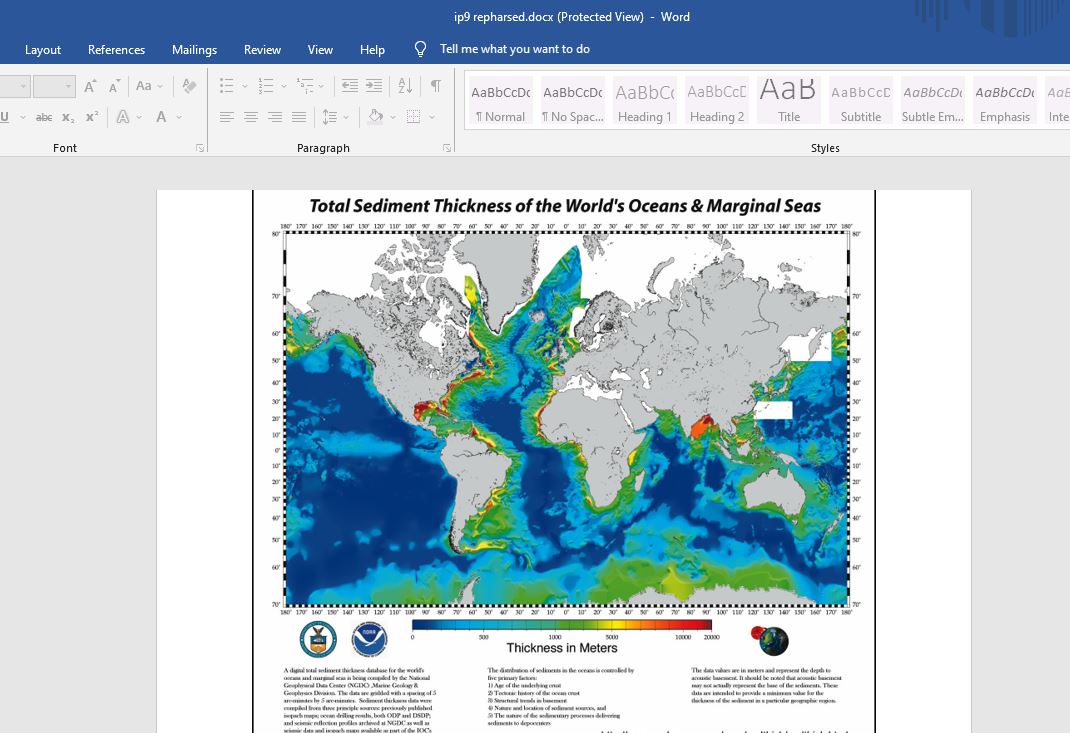
Task: Open the Help tab
Action: point(372,50)
